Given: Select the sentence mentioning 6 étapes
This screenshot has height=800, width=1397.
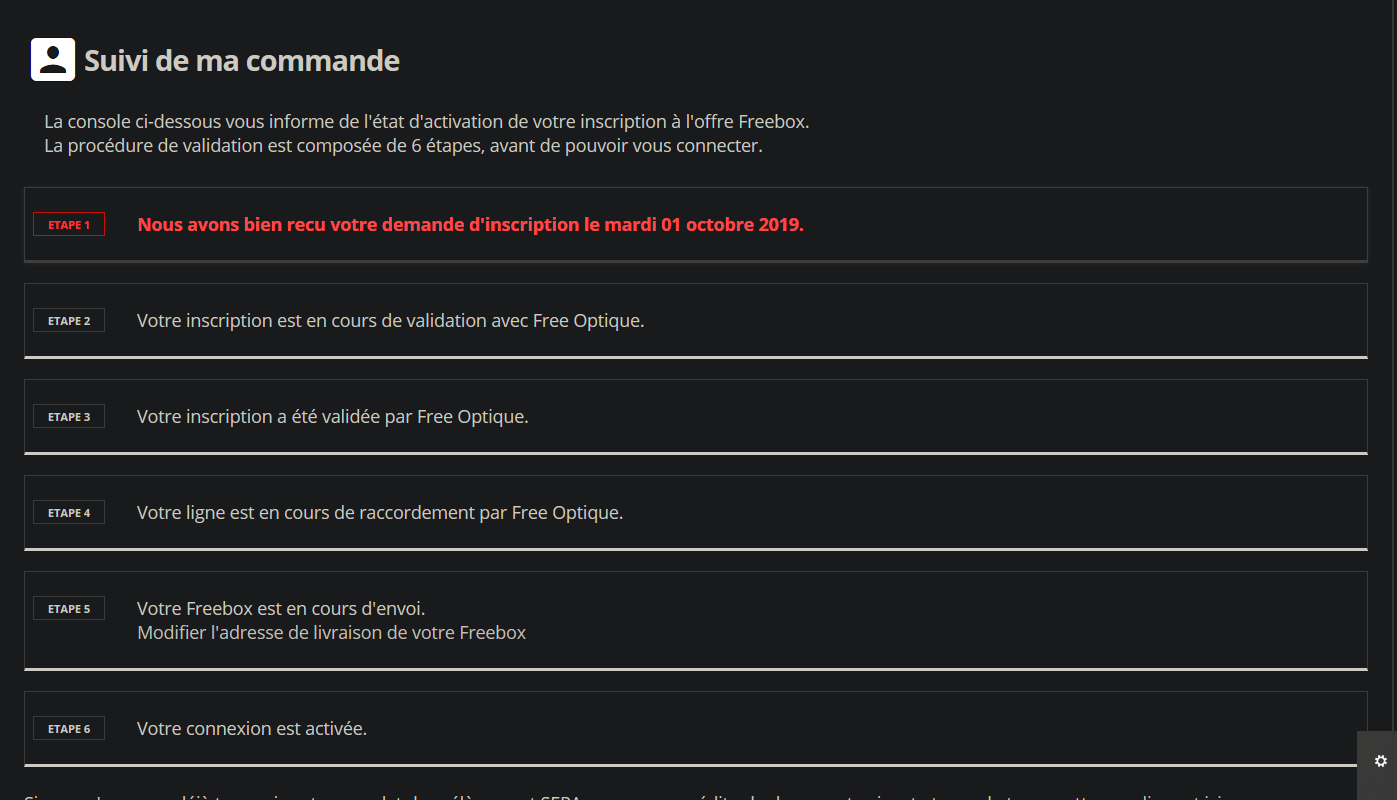Looking at the screenshot, I should [x=403, y=146].
